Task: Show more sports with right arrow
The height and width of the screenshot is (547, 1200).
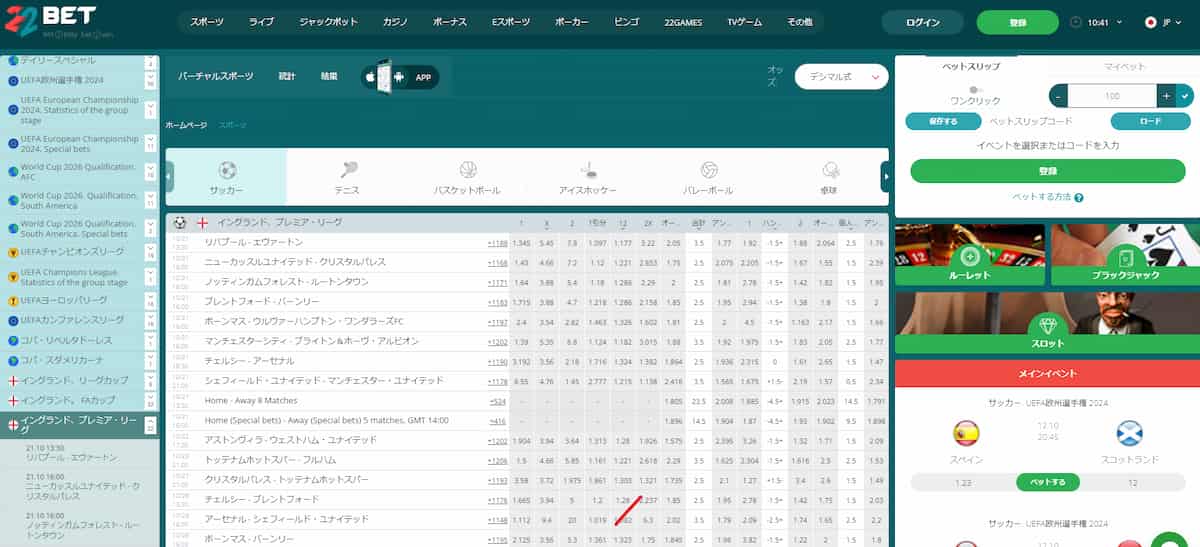Action: [884, 176]
